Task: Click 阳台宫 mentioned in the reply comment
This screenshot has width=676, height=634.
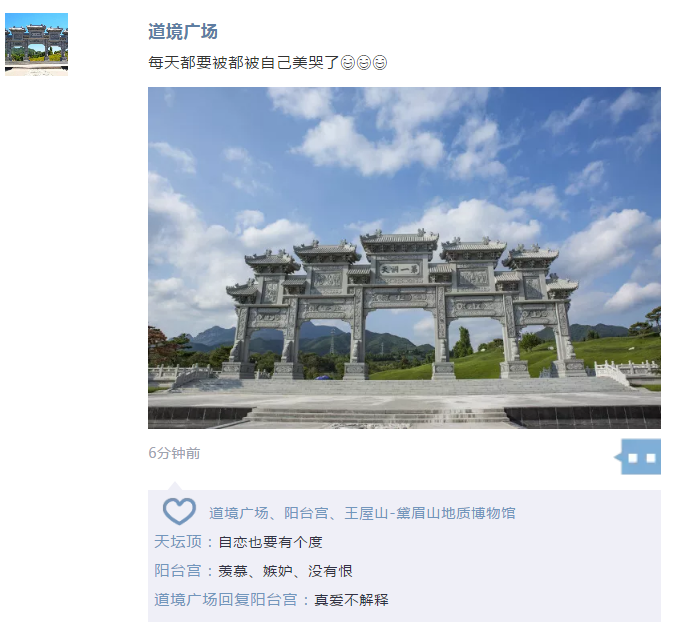Action: click(x=274, y=600)
